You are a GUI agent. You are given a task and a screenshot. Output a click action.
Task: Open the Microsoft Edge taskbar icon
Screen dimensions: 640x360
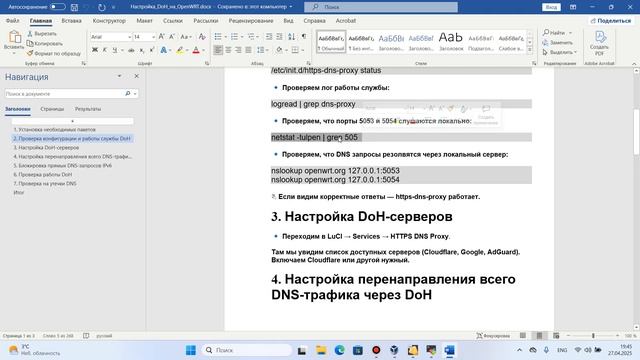(339, 350)
